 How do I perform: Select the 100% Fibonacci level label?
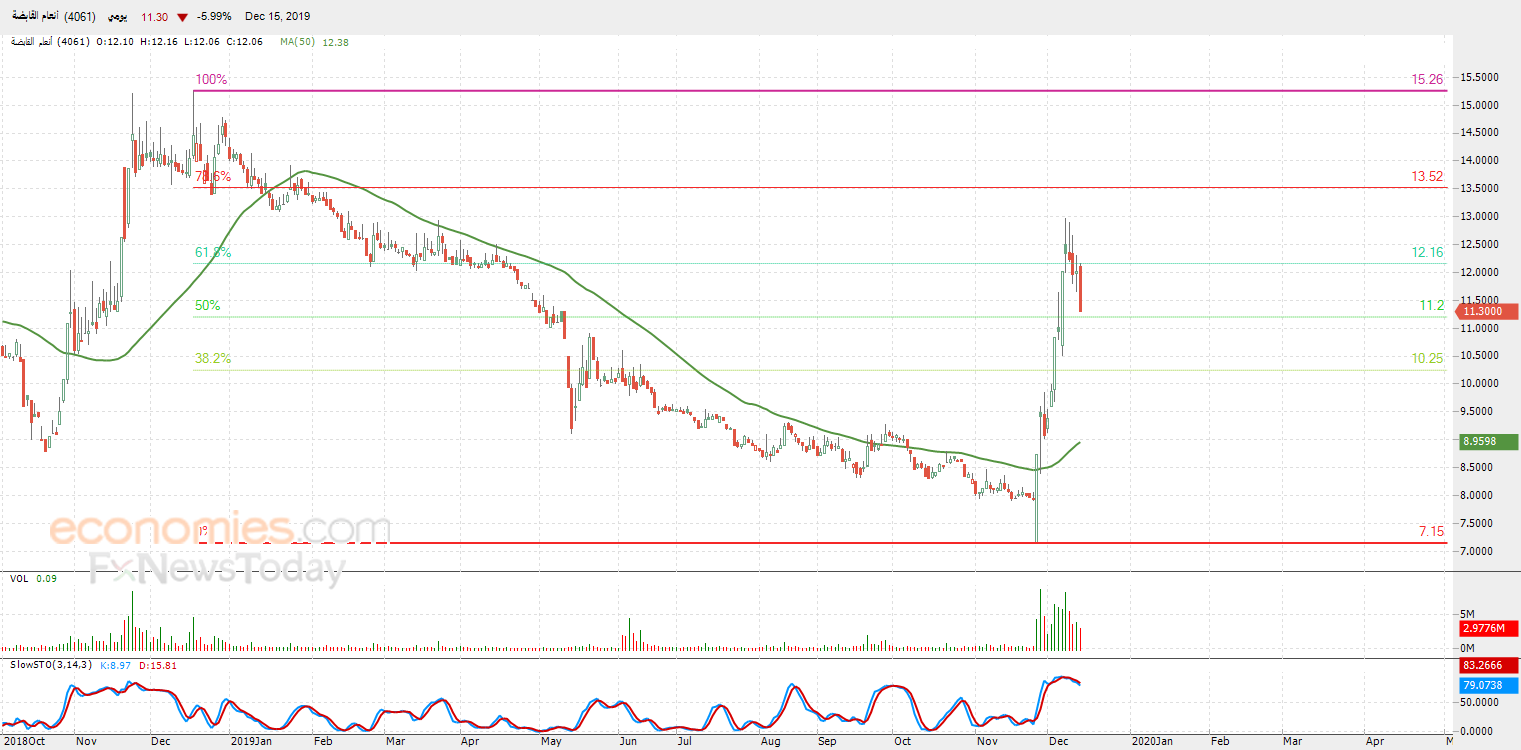(x=212, y=79)
